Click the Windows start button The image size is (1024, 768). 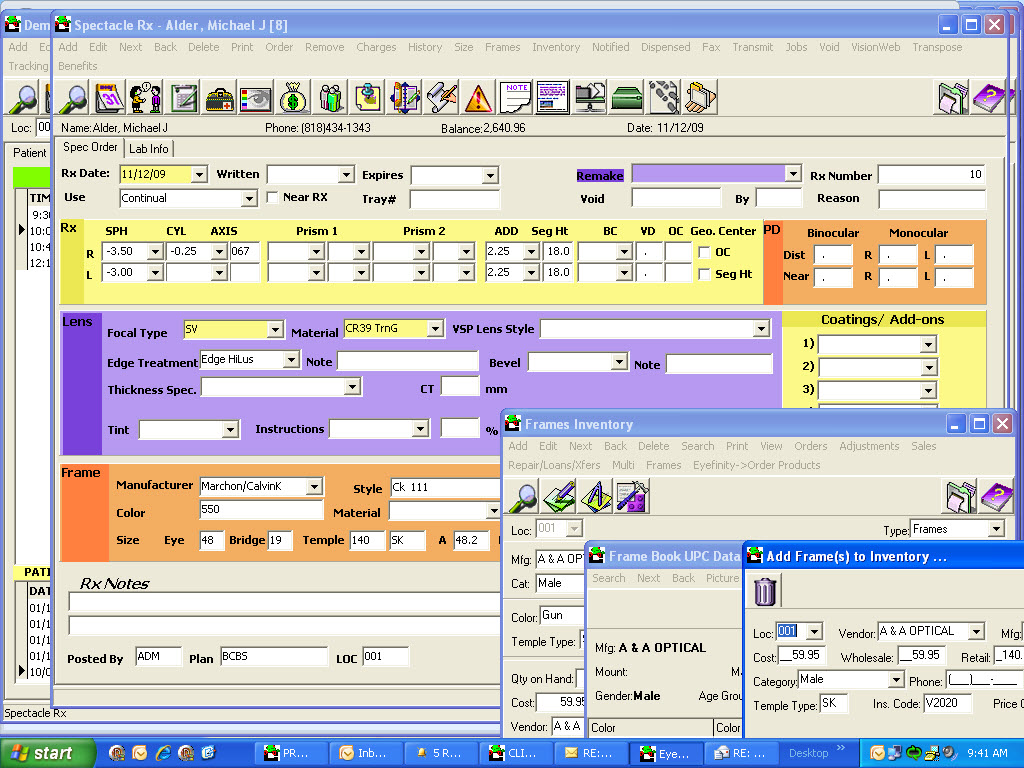click(x=46, y=753)
